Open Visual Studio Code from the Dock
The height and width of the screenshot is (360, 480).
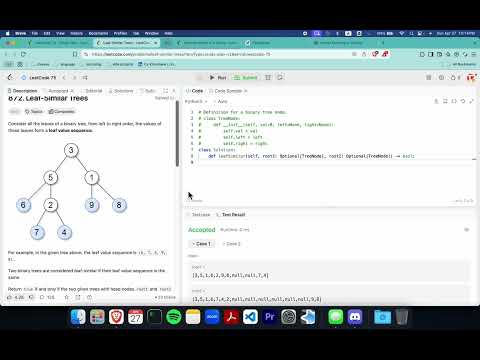click(250, 317)
